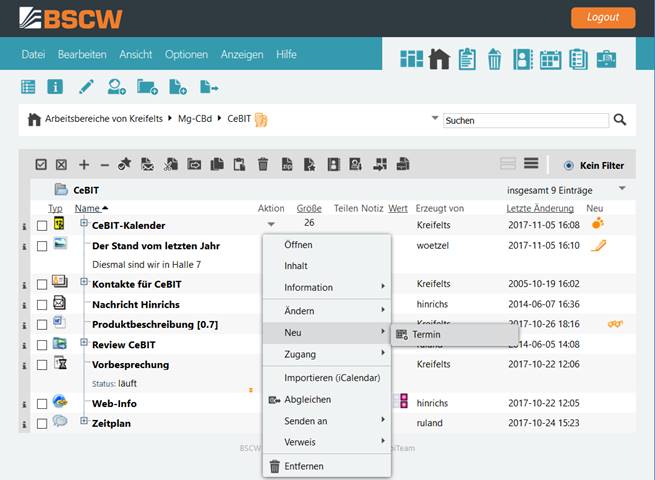Click the delete icon in the action toolbar
The height and width of the screenshot is (480, 655).
[x=263, y=164]
